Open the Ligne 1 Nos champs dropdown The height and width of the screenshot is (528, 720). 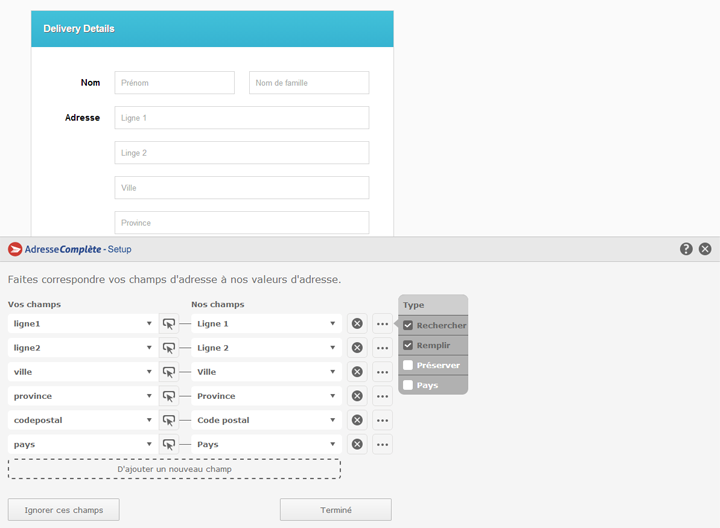(266, 324)
